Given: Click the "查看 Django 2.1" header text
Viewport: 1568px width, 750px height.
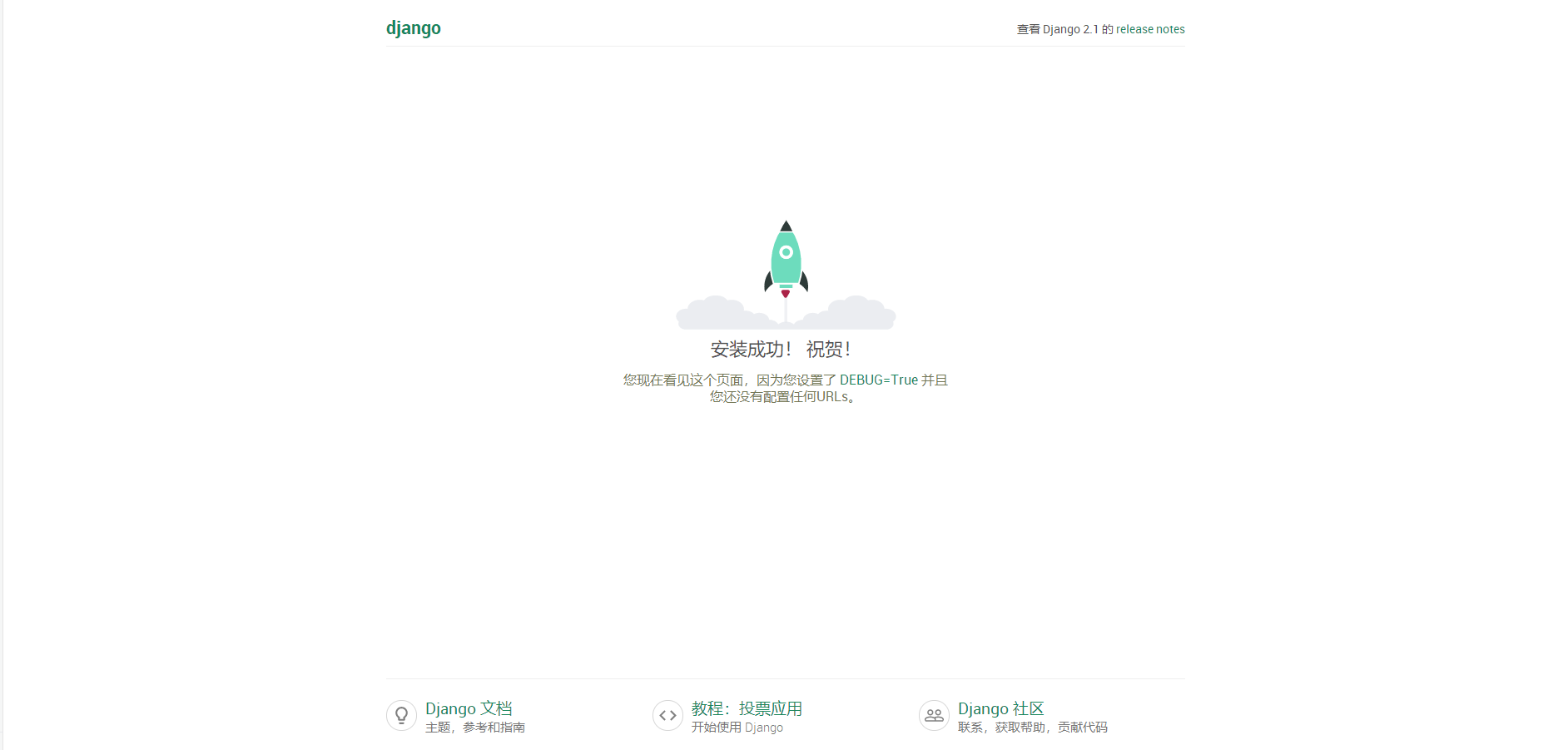Looking at the screenshot, I should click(1057, 29).
